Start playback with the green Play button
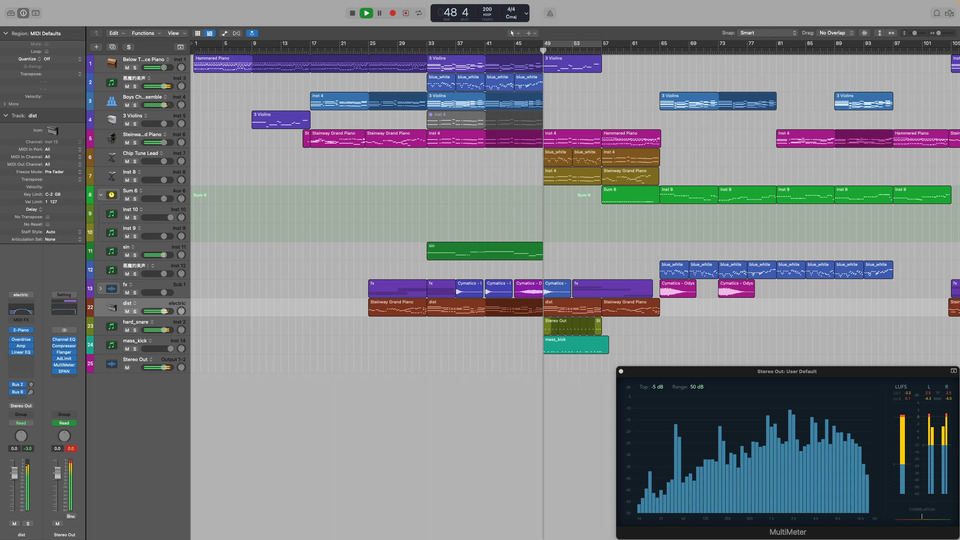 [x=366, y=13]
